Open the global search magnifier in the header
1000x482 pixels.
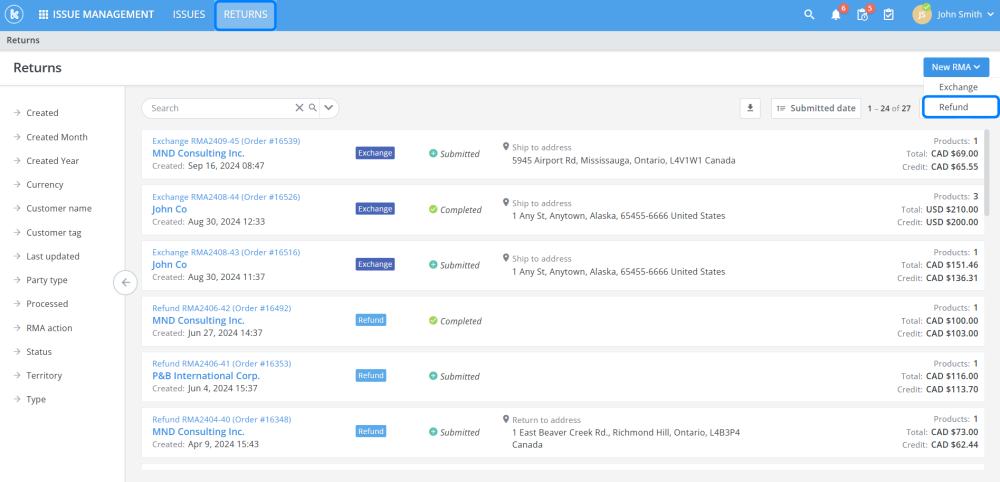(x=809, y=15)
